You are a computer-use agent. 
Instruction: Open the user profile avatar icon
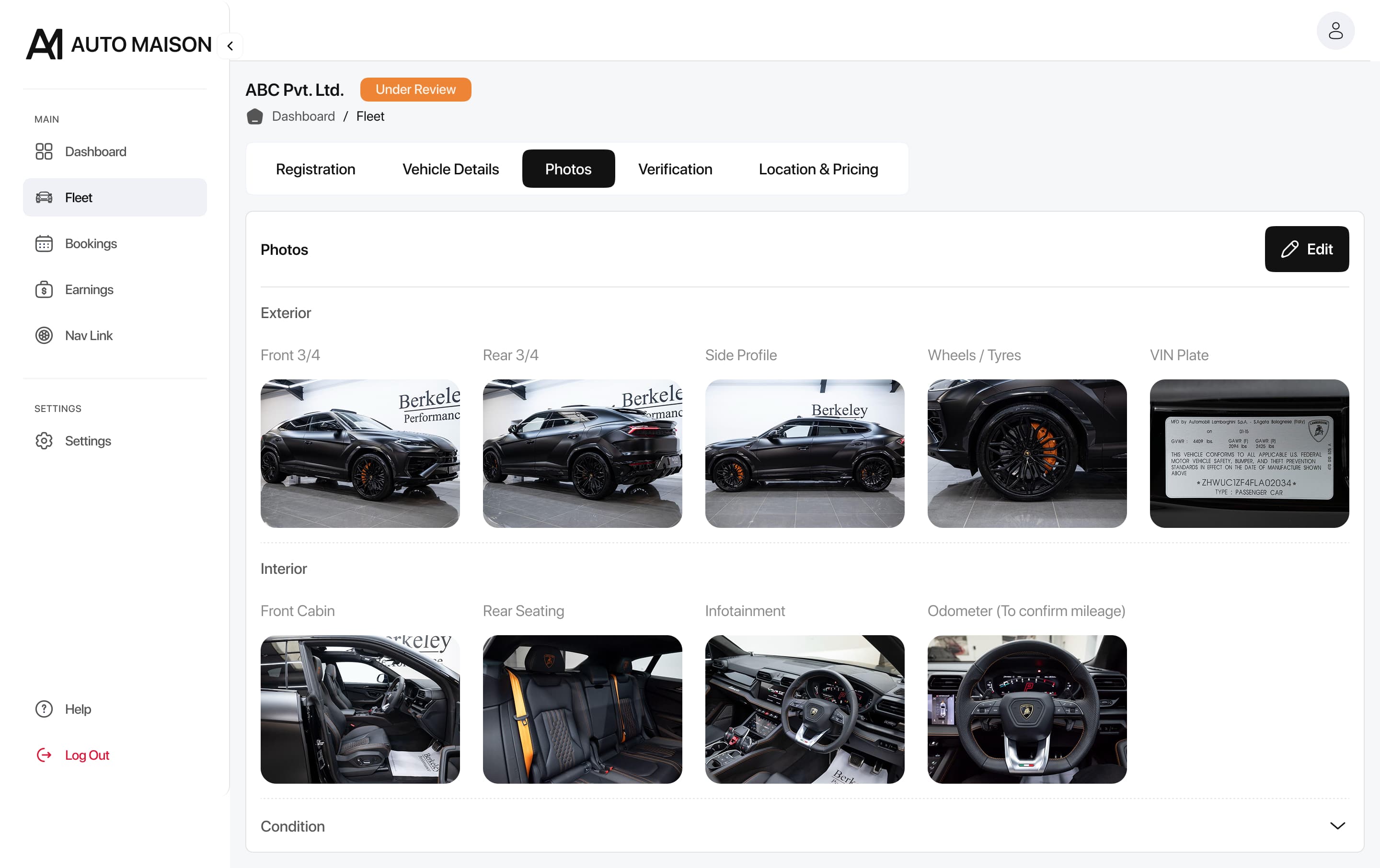(x=1335, y=30)
